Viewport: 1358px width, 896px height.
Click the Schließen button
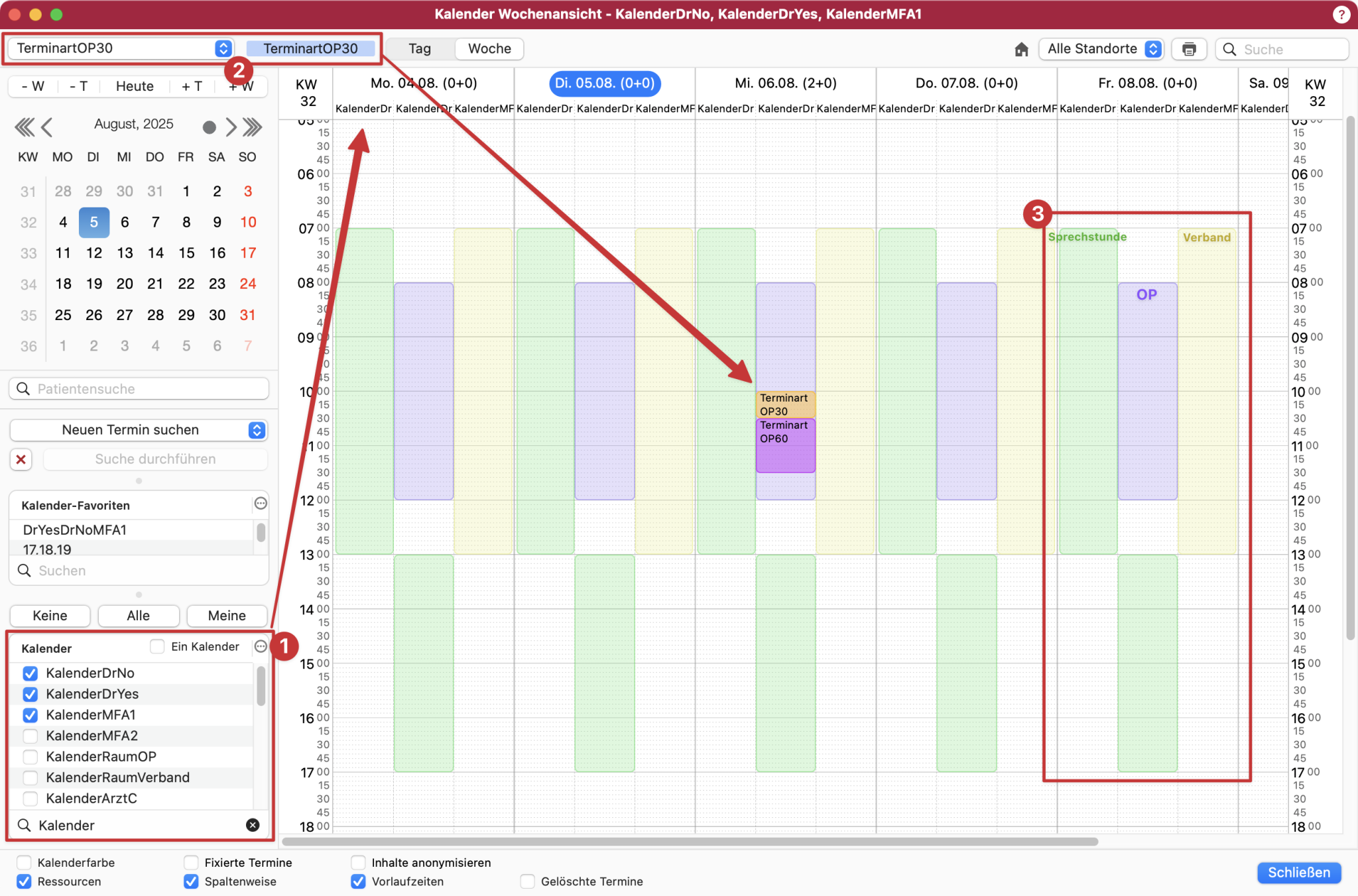point(1298,873)
